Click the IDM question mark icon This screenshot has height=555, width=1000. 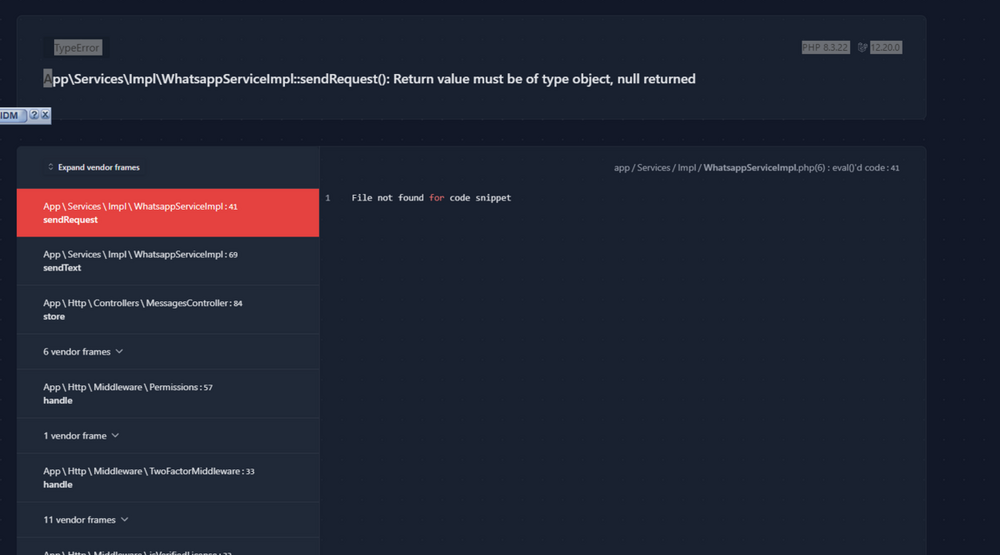34,115
